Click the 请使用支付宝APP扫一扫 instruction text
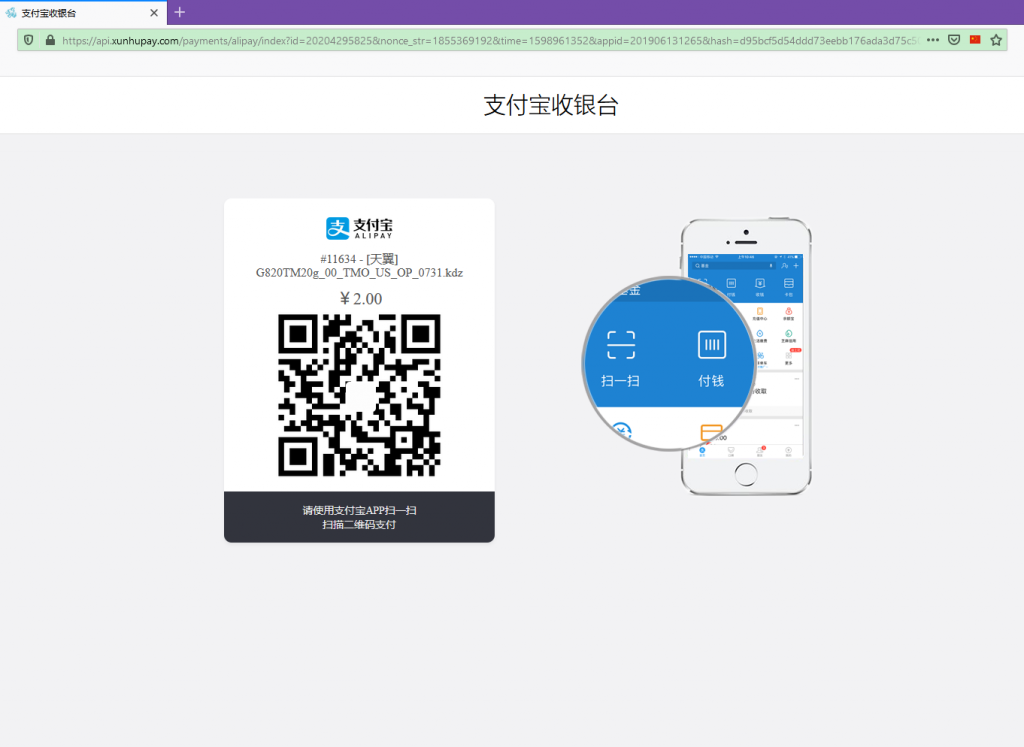1024x747 pixels. click(359, 510)
